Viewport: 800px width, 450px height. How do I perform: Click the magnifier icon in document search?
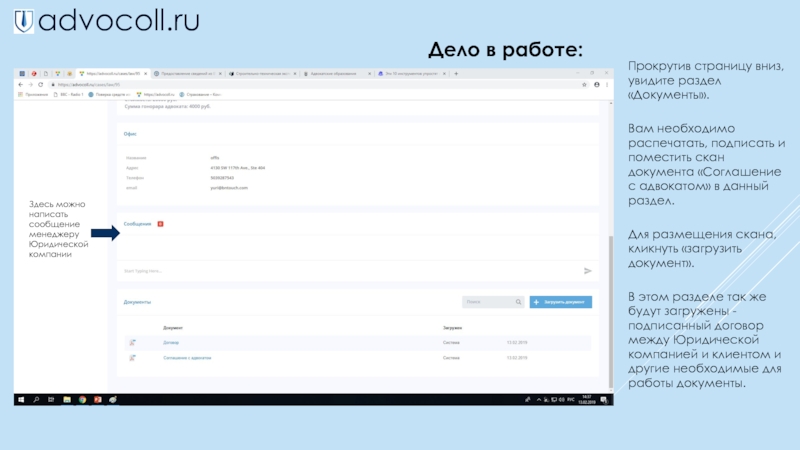point(518,302)
